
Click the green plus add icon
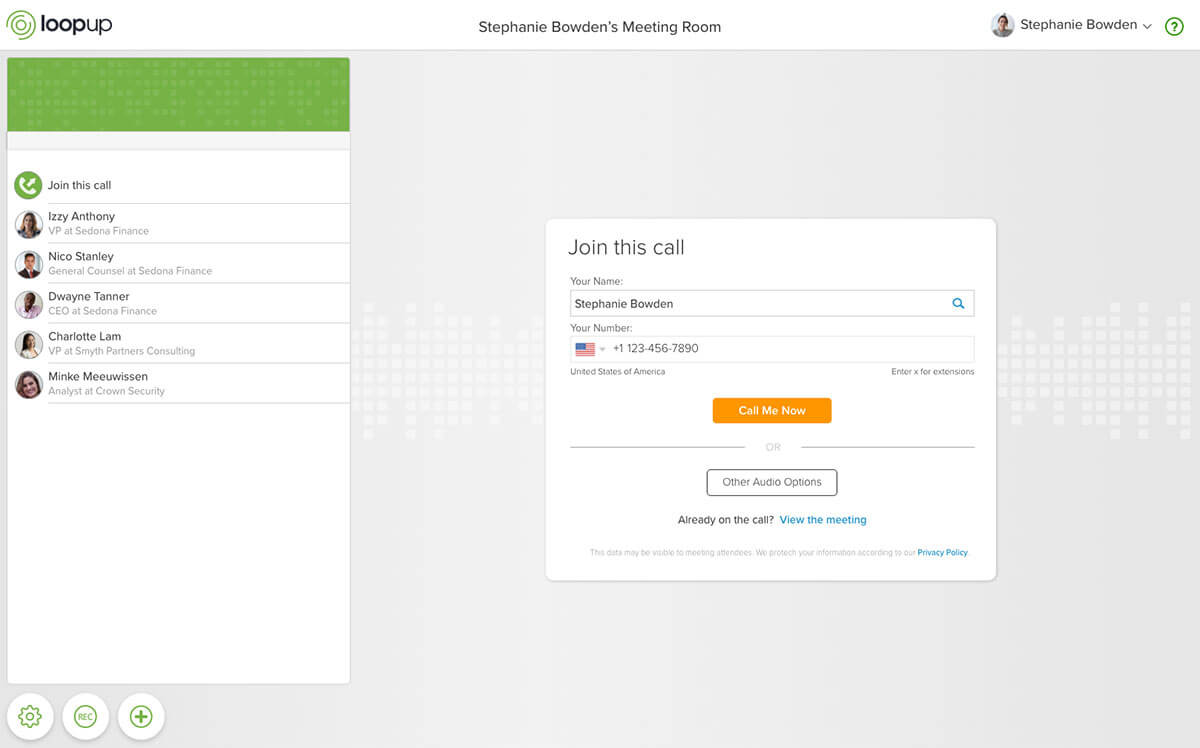141,716
